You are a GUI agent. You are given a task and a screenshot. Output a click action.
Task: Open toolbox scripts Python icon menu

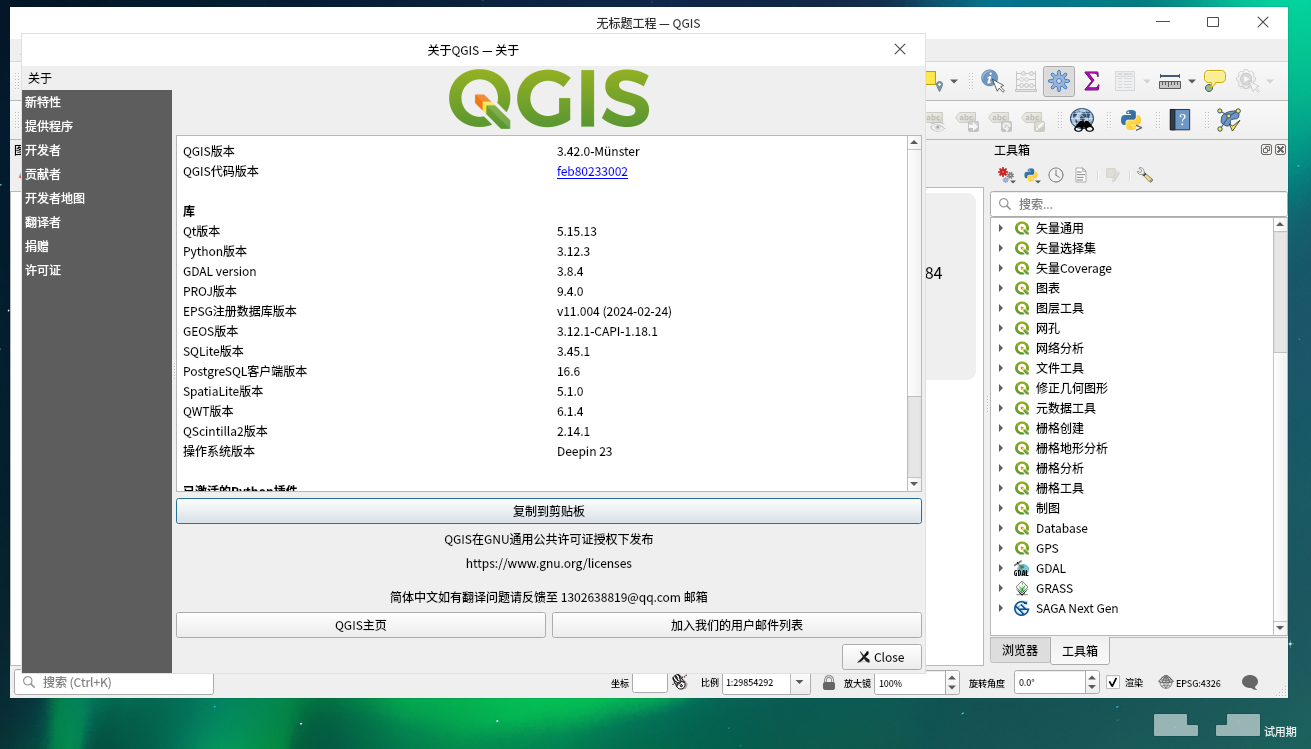(1031, 175)
